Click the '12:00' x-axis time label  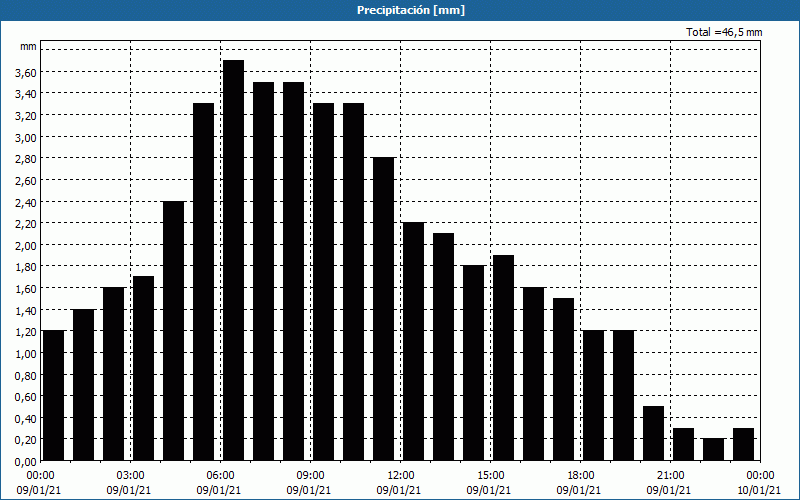401,476
